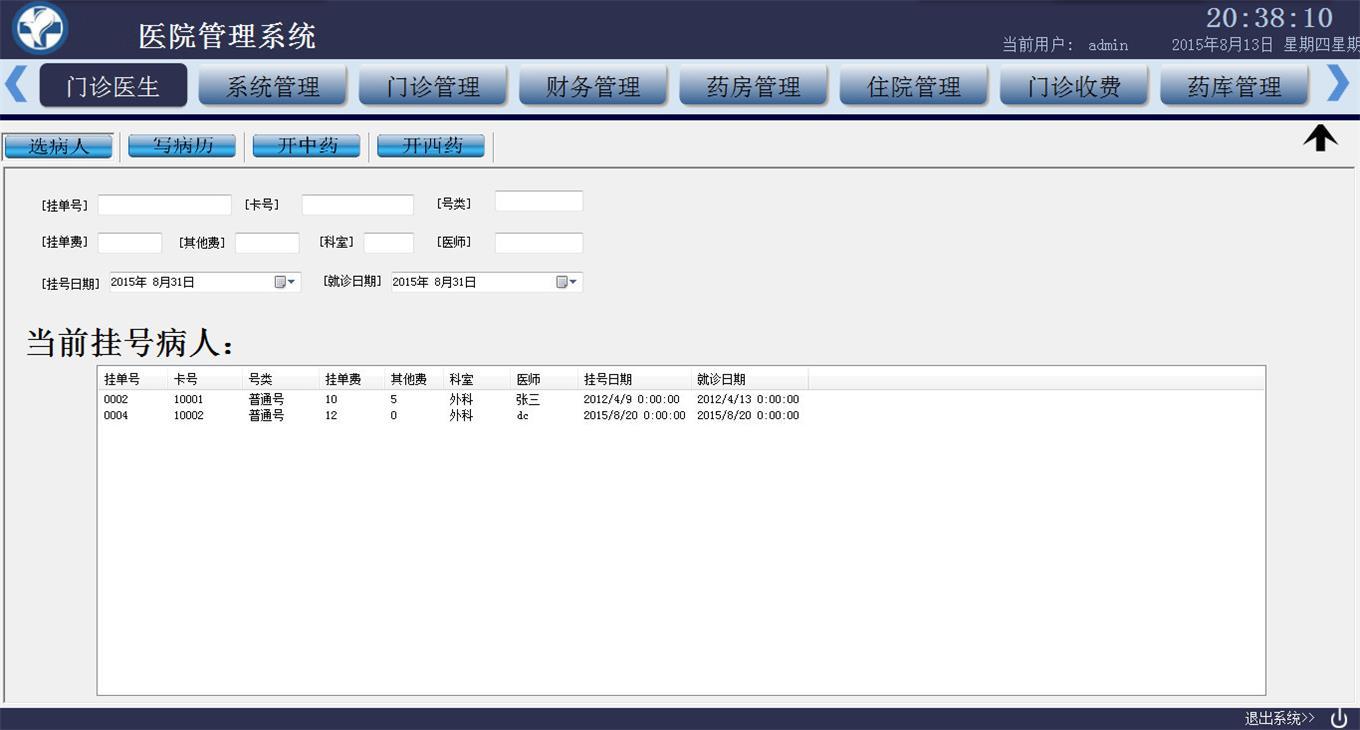Click the 卡号 column header in the table
This screenshot has height=730, width=1360.
point(204,379)
